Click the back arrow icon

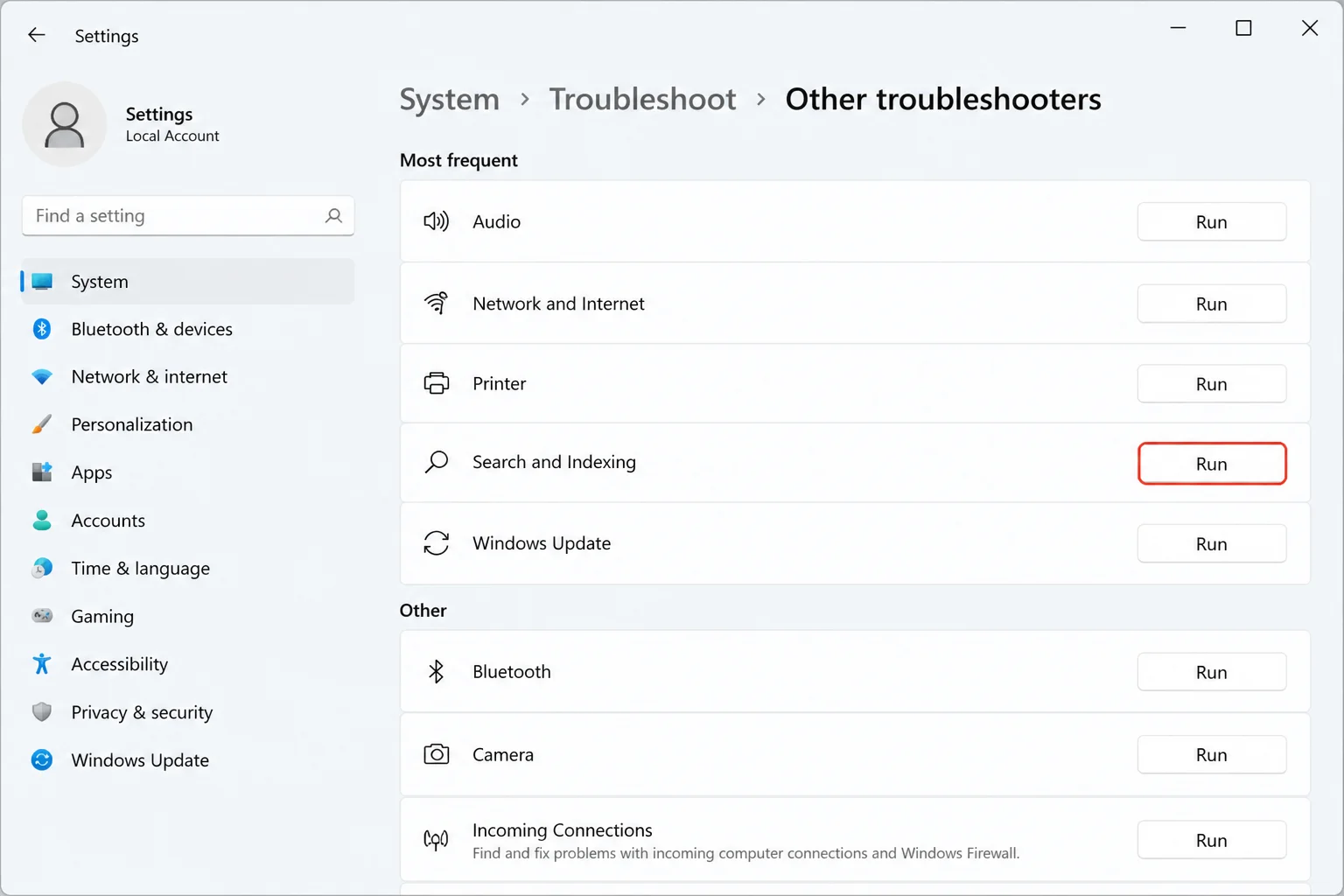[36, 35]
